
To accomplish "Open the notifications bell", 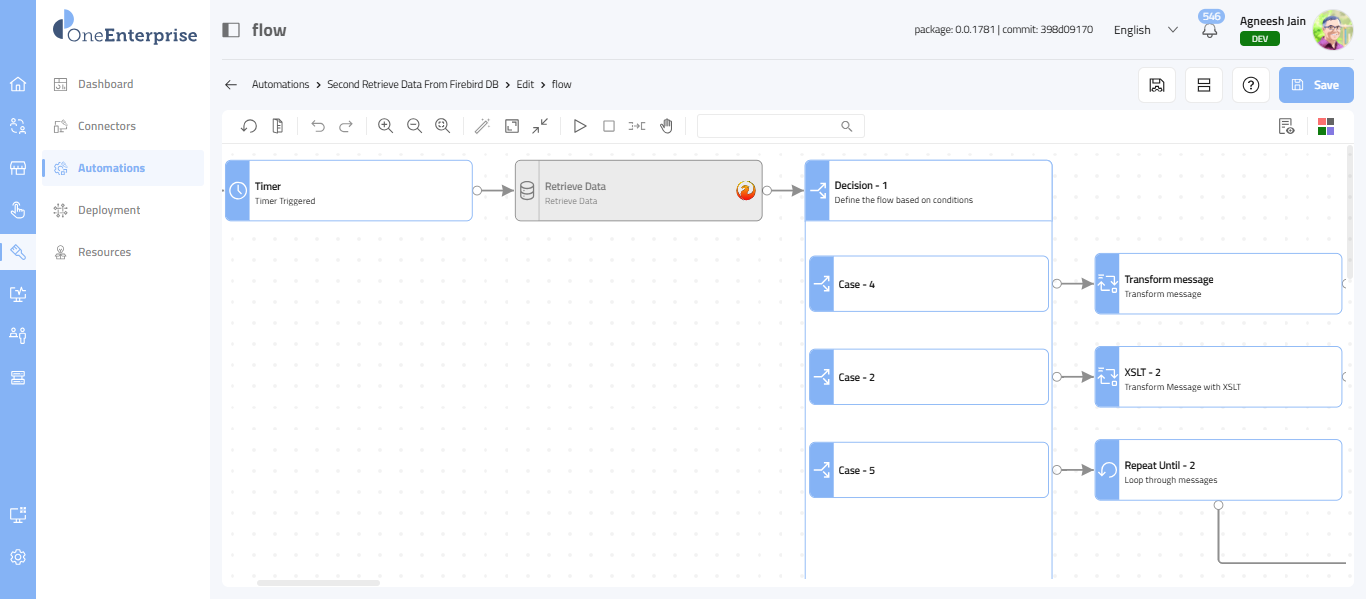I will point(1210,30).
